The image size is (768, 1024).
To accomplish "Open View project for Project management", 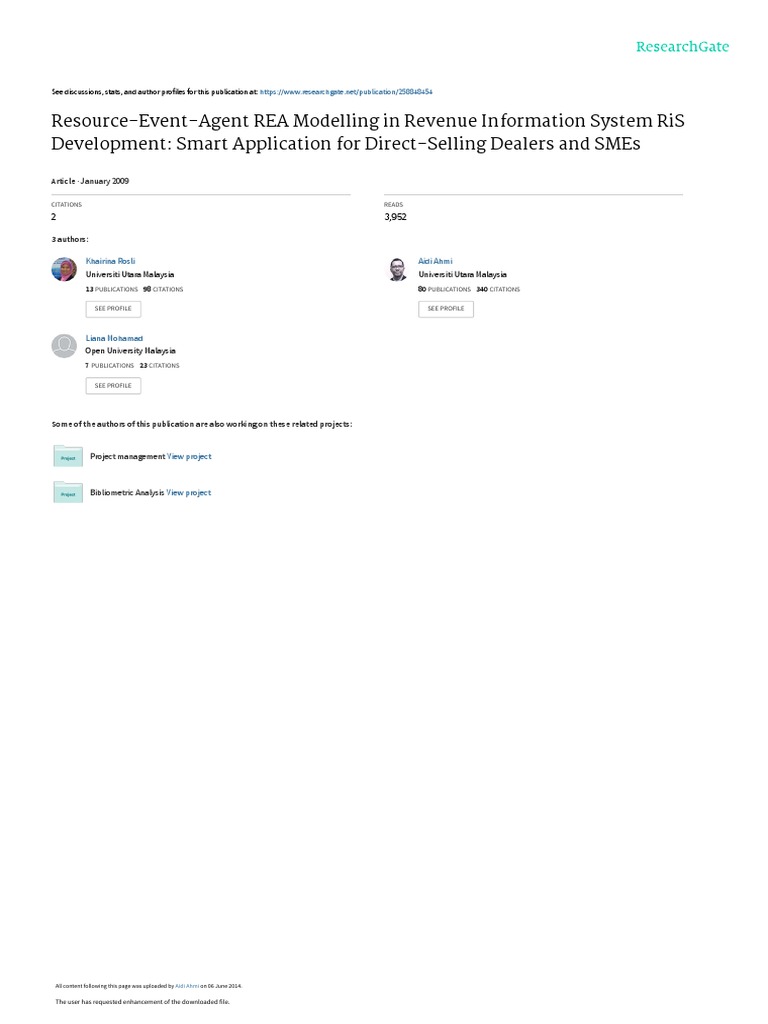I will 189,456.
